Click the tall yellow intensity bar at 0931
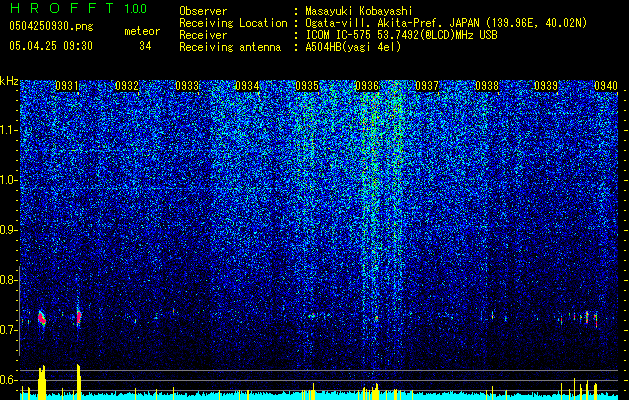The image size is (629, 400). (79, 382)
